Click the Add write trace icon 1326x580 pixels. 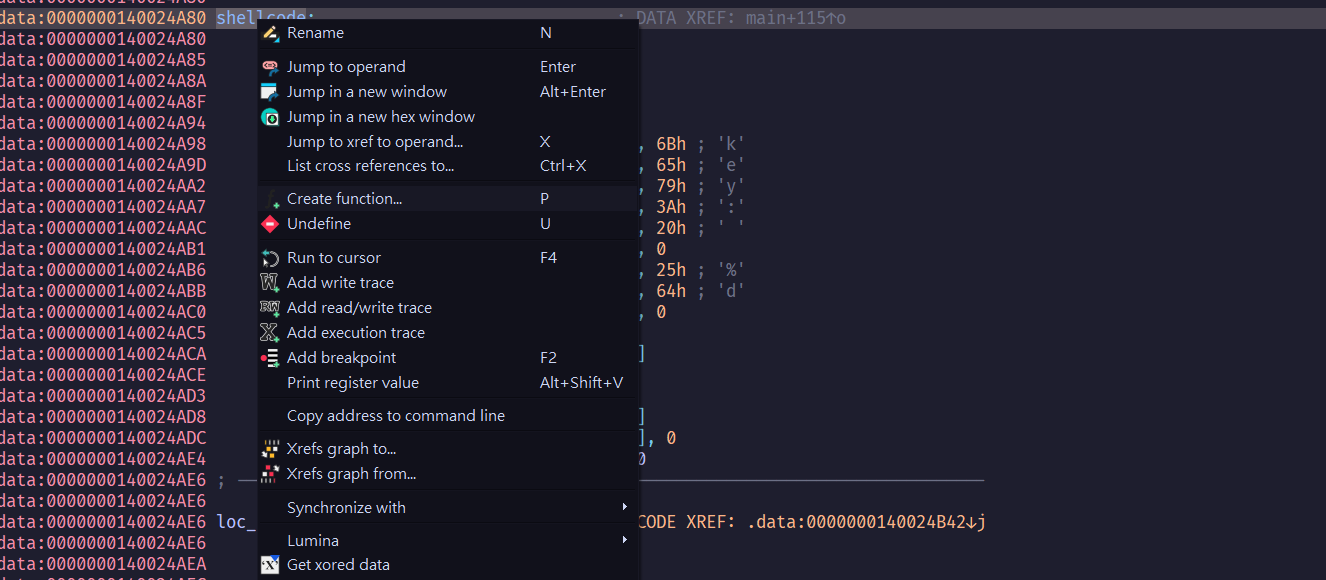[x=270, y=283]
